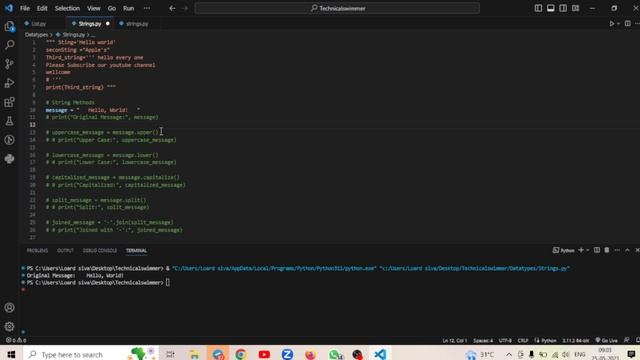Open the launch profile dropdown next to plus
This screenshot has height=360, width=640.
(588, 250)
